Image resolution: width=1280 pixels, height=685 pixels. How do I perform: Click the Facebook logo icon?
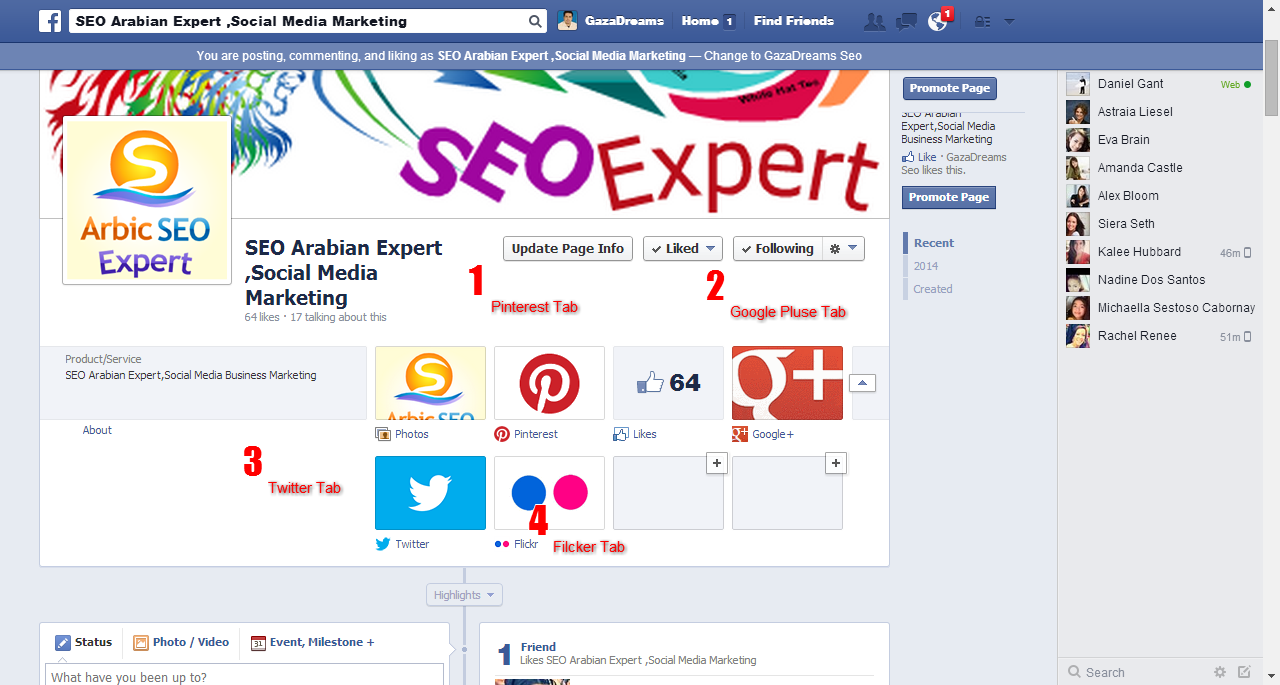point(50,21)
